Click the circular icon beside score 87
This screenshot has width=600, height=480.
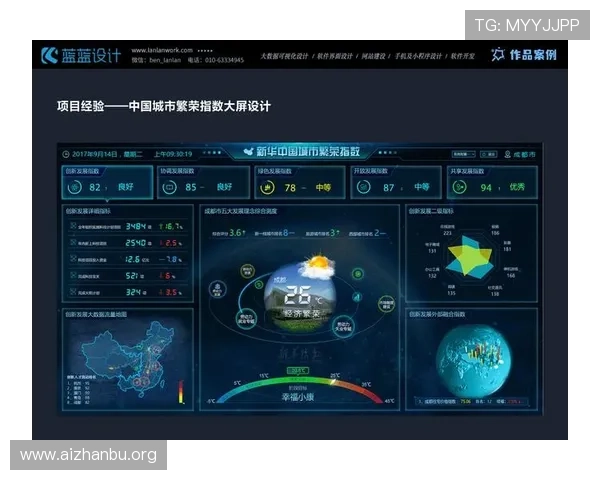tap(364, 187)
